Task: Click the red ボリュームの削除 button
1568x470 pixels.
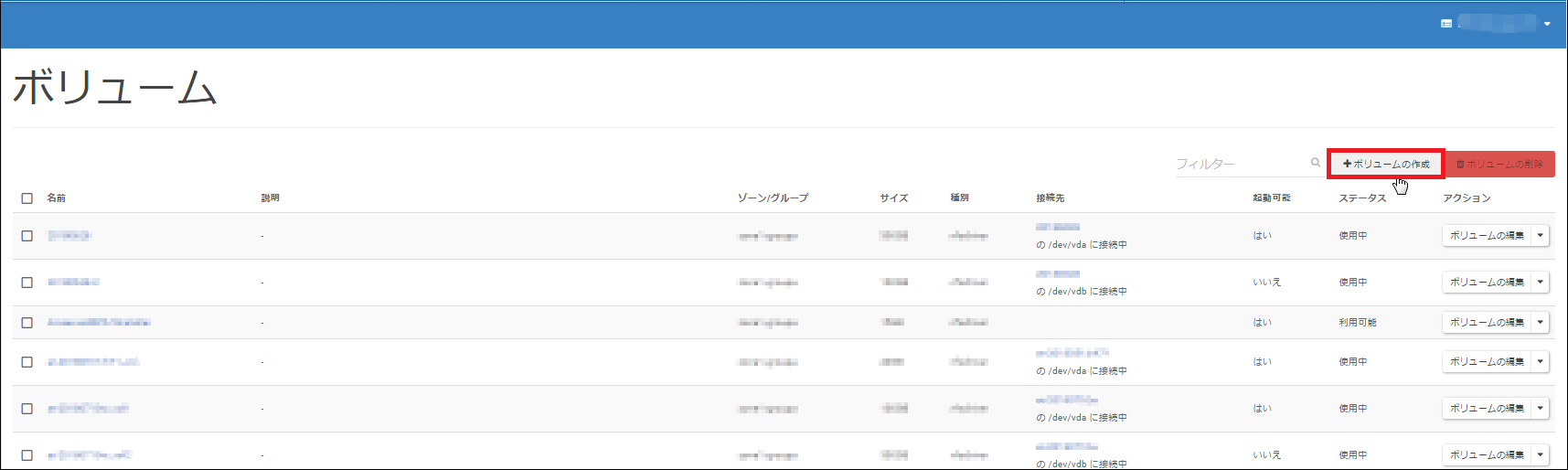Action: [1499, 165]
